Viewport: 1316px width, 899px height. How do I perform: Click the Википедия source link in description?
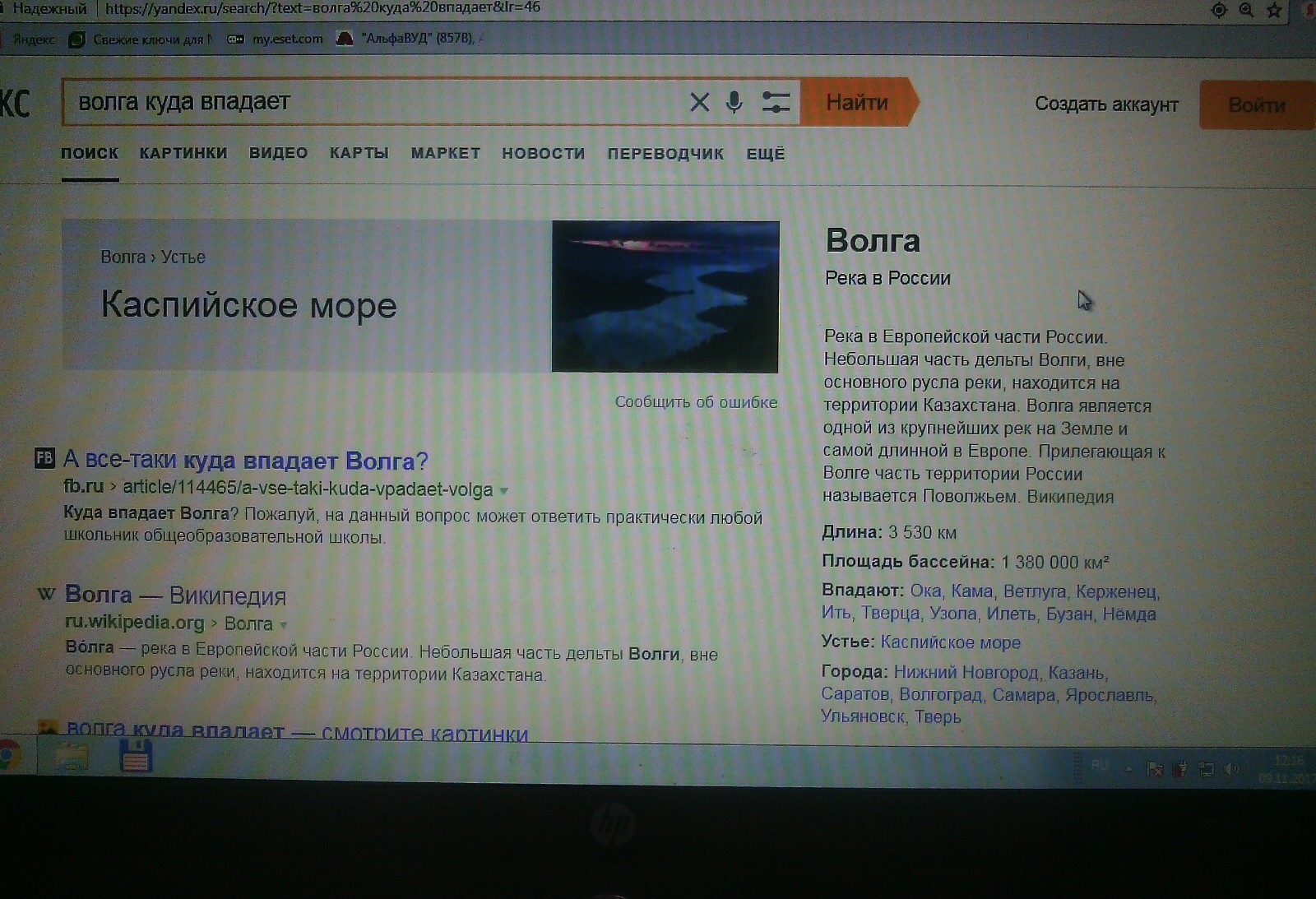[x=1070, y=497]
